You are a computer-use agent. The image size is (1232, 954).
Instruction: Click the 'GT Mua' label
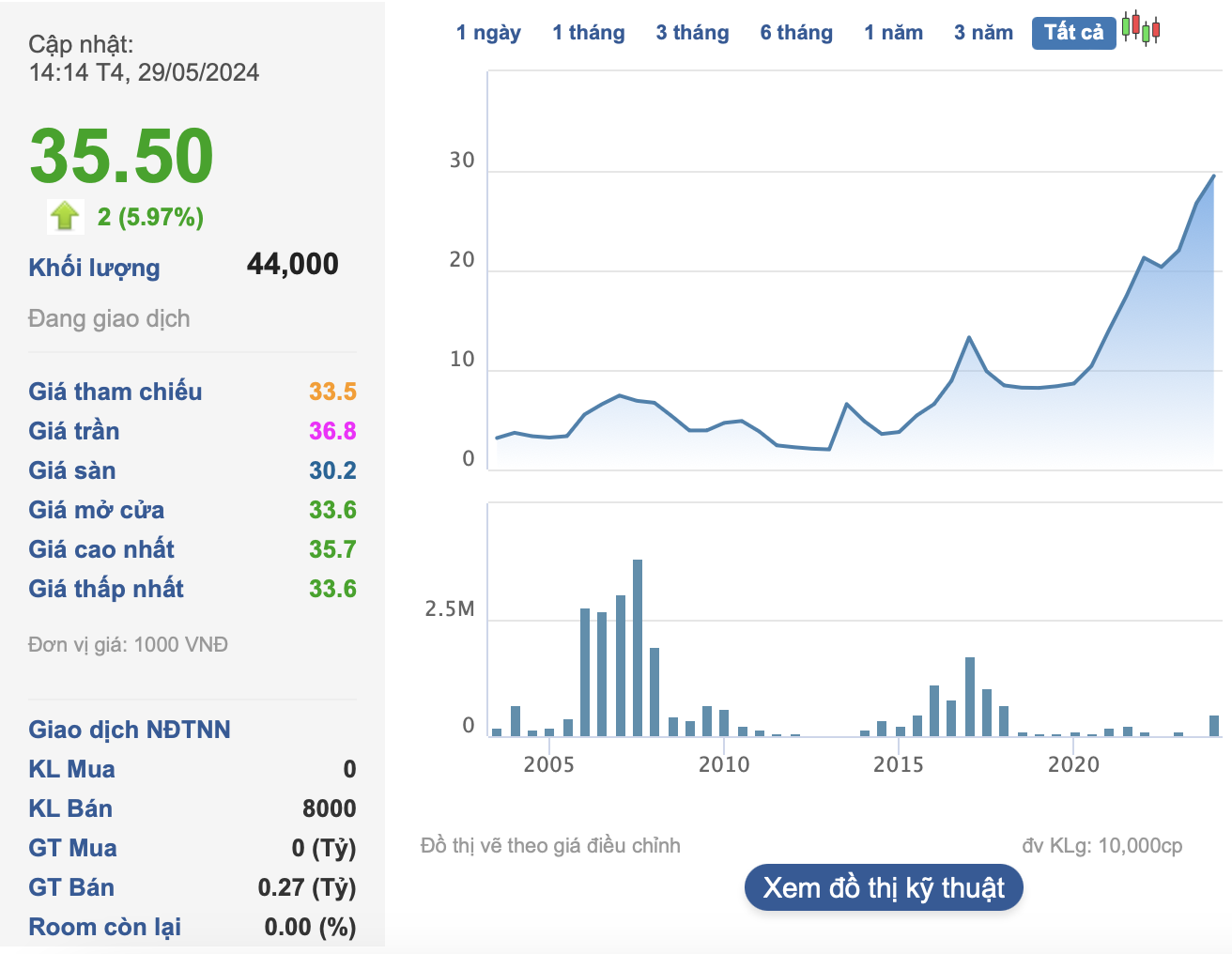(x=73, y=848)
